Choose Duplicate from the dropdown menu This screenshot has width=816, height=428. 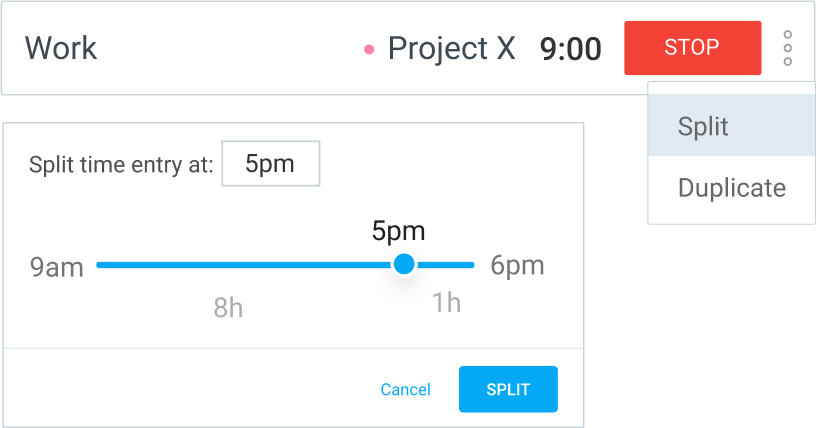coord(731,188)
